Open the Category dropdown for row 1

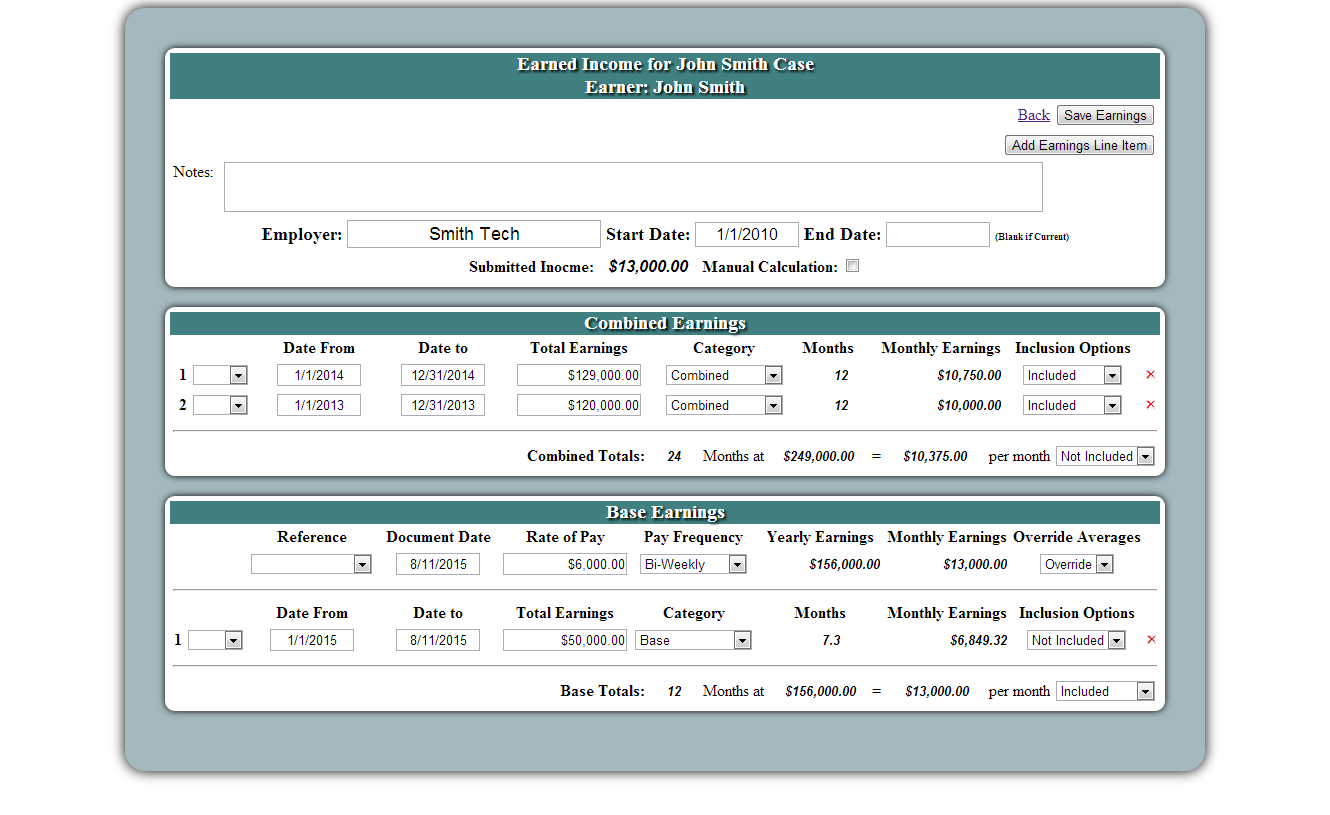pos(722,374)
